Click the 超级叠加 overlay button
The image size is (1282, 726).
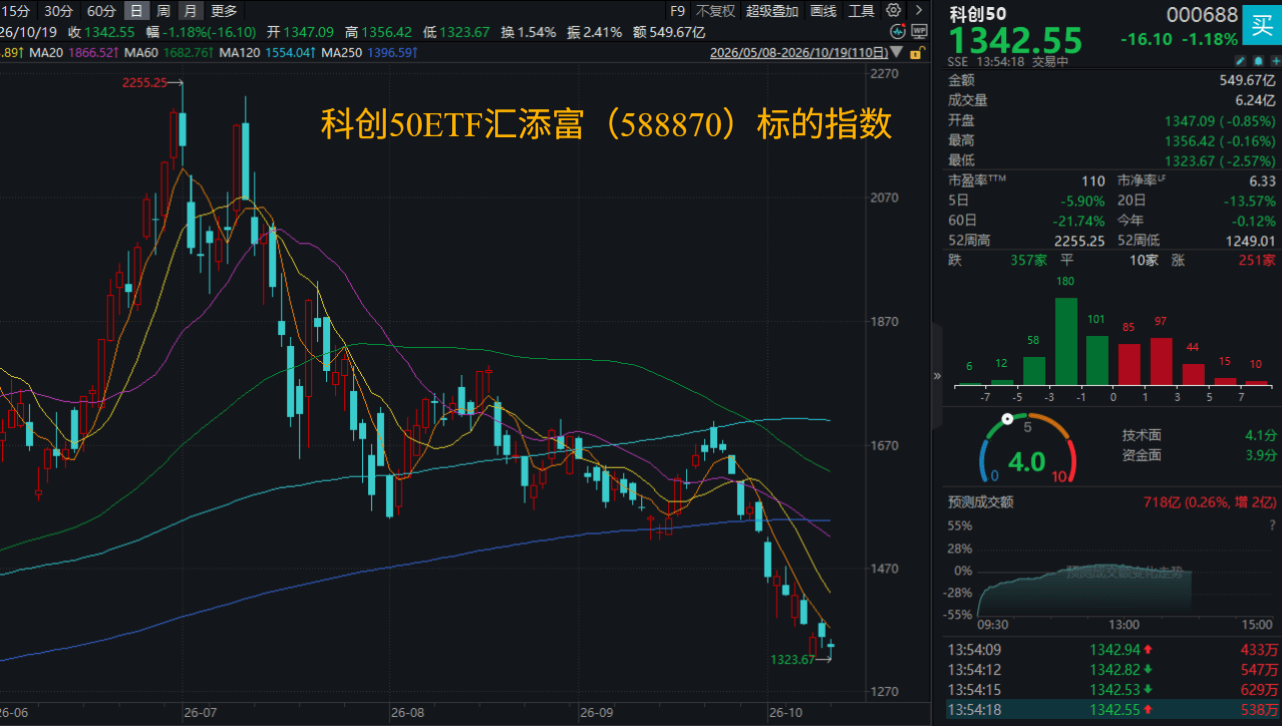click(772, 11)
